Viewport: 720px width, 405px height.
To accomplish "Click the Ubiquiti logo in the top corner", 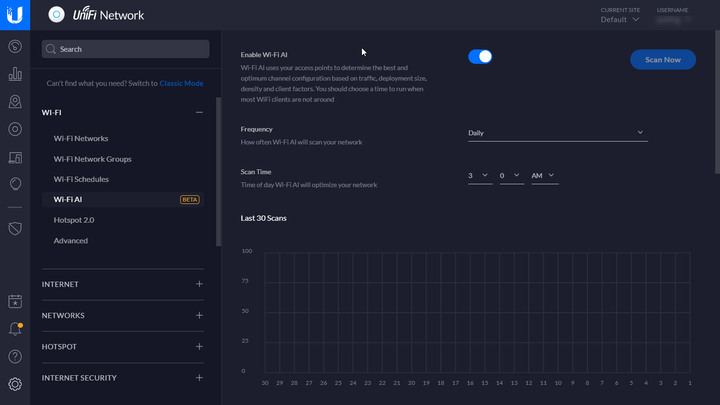I will pos(15,15).
